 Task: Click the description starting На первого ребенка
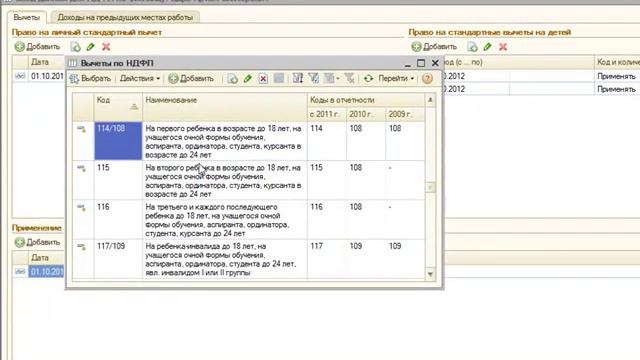(223, 141)
